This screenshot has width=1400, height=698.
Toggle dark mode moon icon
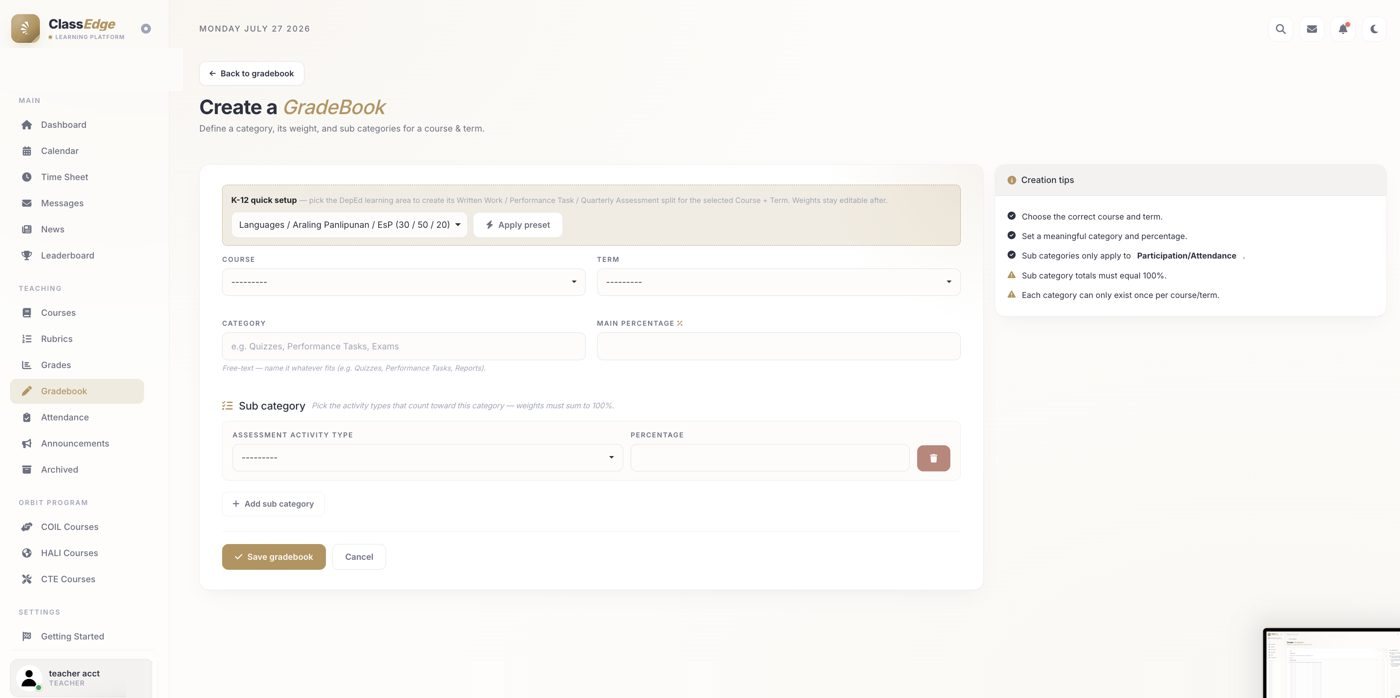click(x=1374, y=29)
